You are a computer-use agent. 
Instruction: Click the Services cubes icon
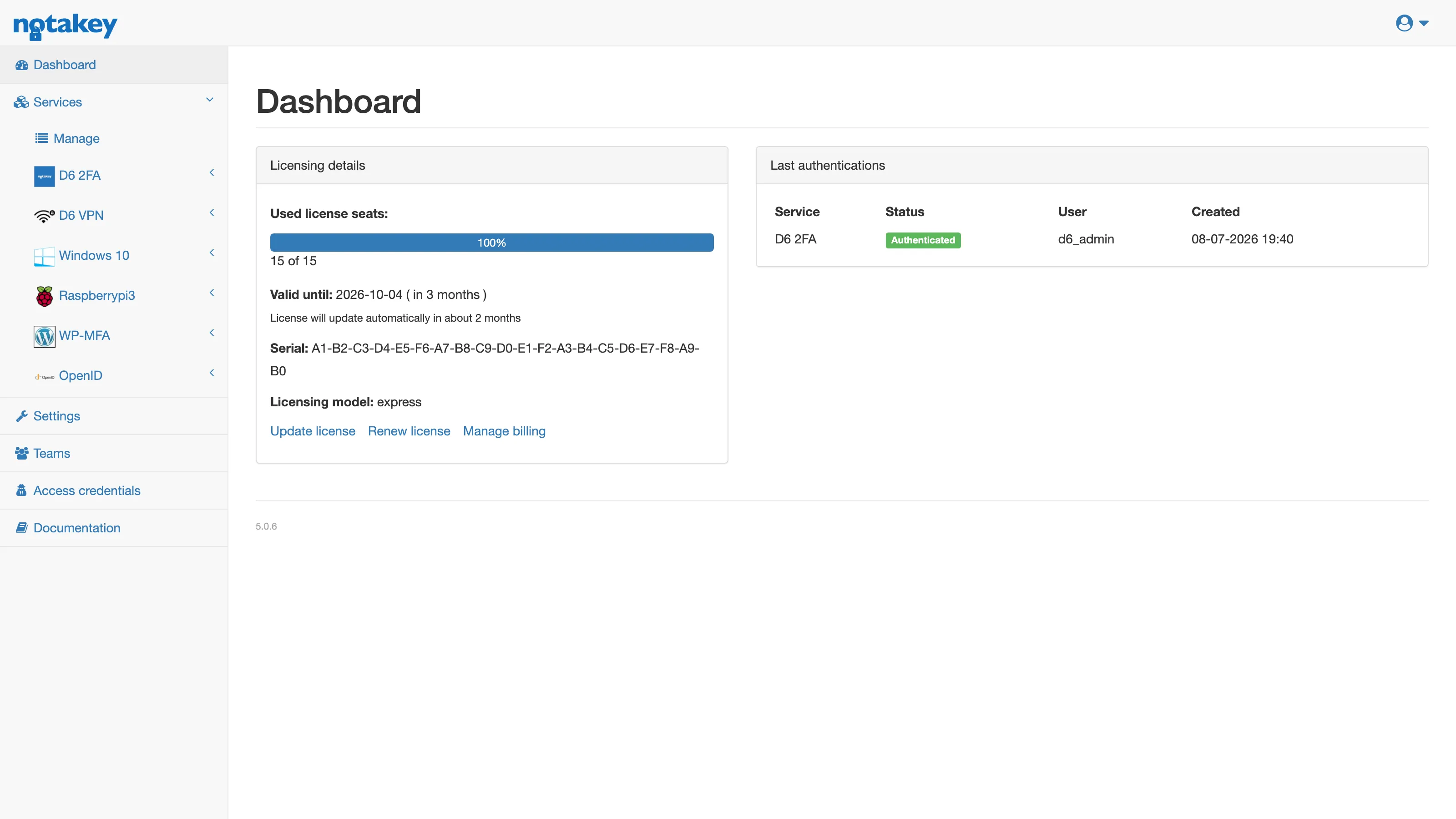pyautogui.click(x=21, y=102)
